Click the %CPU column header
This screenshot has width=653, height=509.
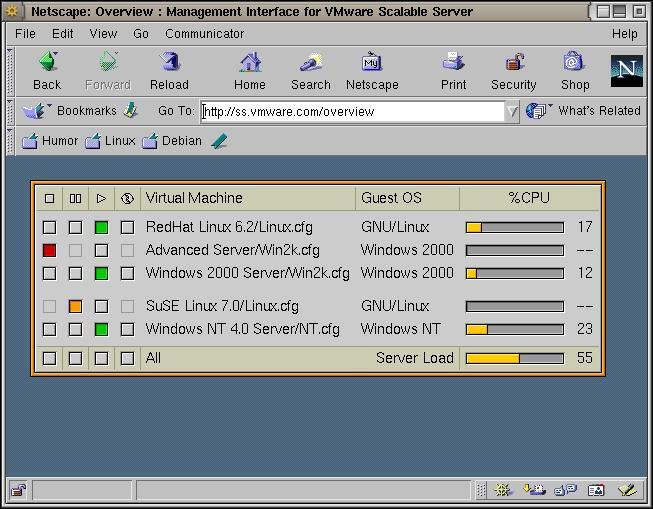(529, 198)
